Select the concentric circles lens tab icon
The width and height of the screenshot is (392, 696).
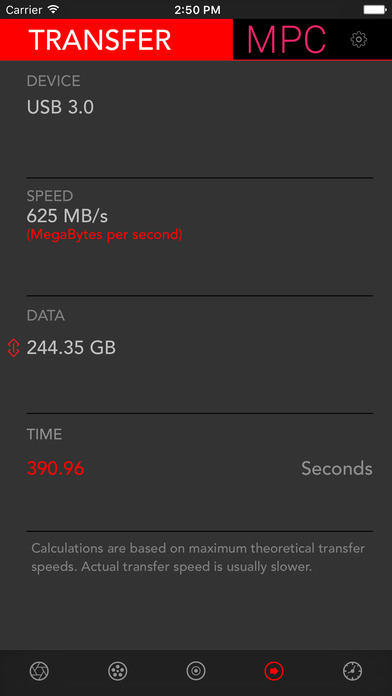[x=196, y=671]
